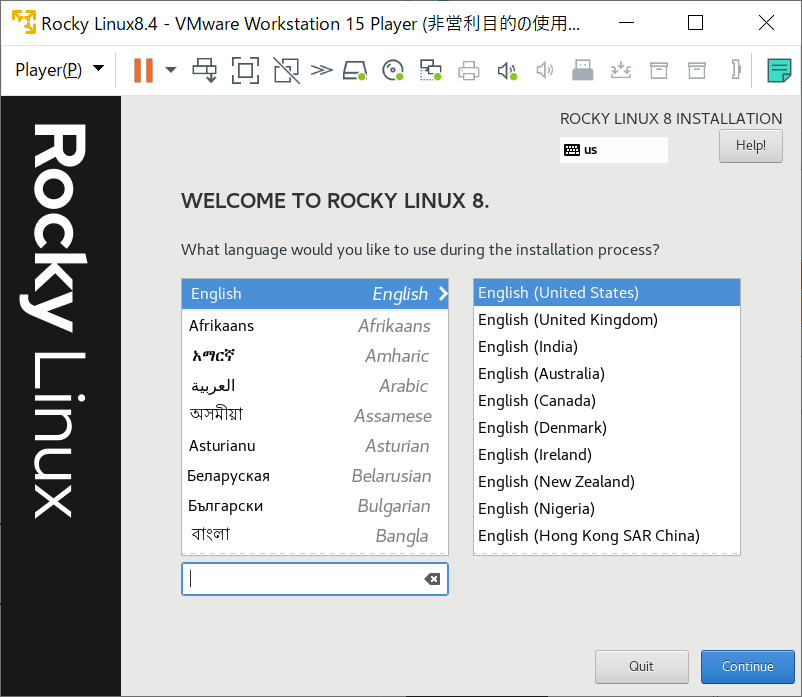Image resolution: width=802 pixels, height=697 pixels.
Task: Select Arabic in the language list
Action: pos(315,386)
